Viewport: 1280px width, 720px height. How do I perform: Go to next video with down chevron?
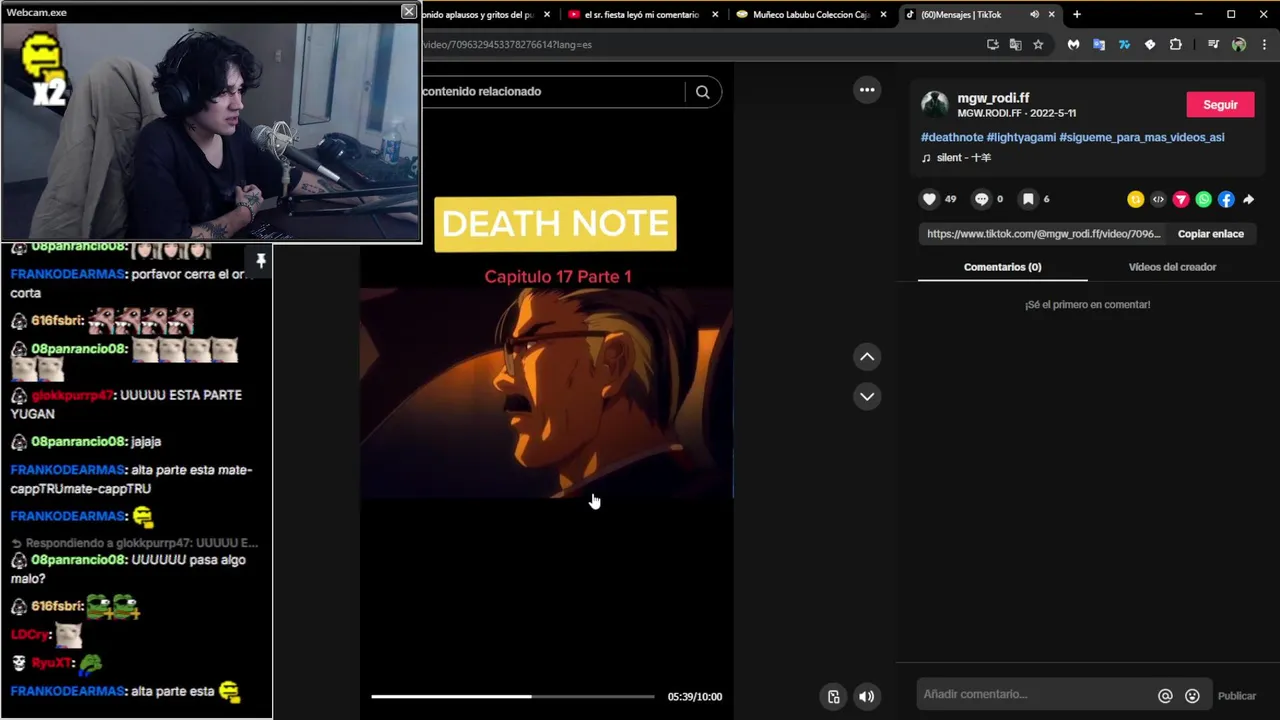pos(867,396)
